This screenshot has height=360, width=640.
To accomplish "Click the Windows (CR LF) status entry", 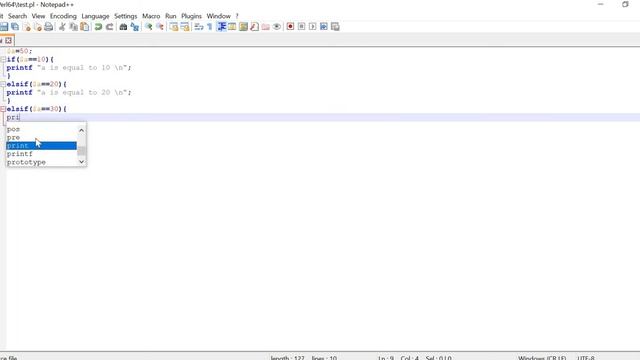I will [x=542, y=358].
